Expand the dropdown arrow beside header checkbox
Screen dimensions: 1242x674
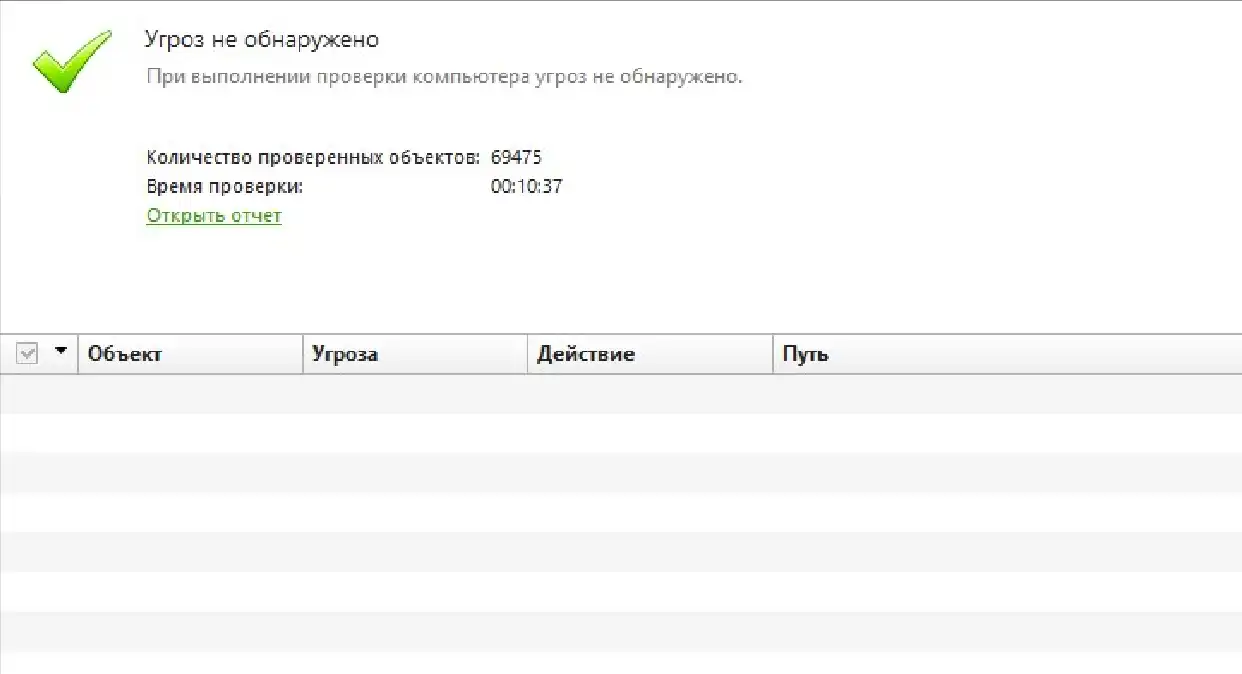coord(61,351)
